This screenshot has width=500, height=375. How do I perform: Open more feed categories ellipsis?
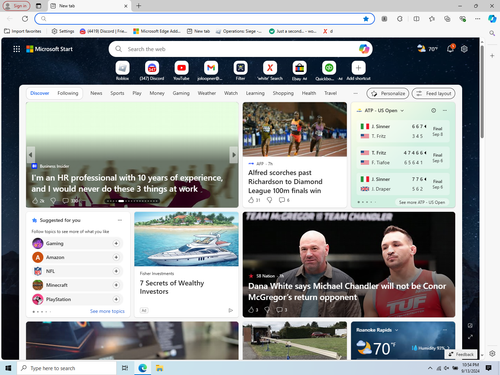tap(355, 93)
